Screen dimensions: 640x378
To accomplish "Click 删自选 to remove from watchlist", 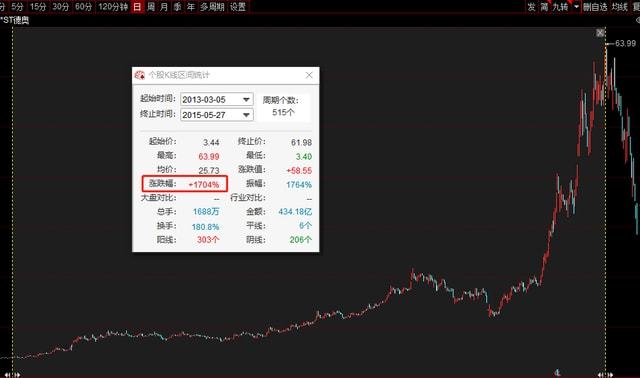I will tap(595, 7).
